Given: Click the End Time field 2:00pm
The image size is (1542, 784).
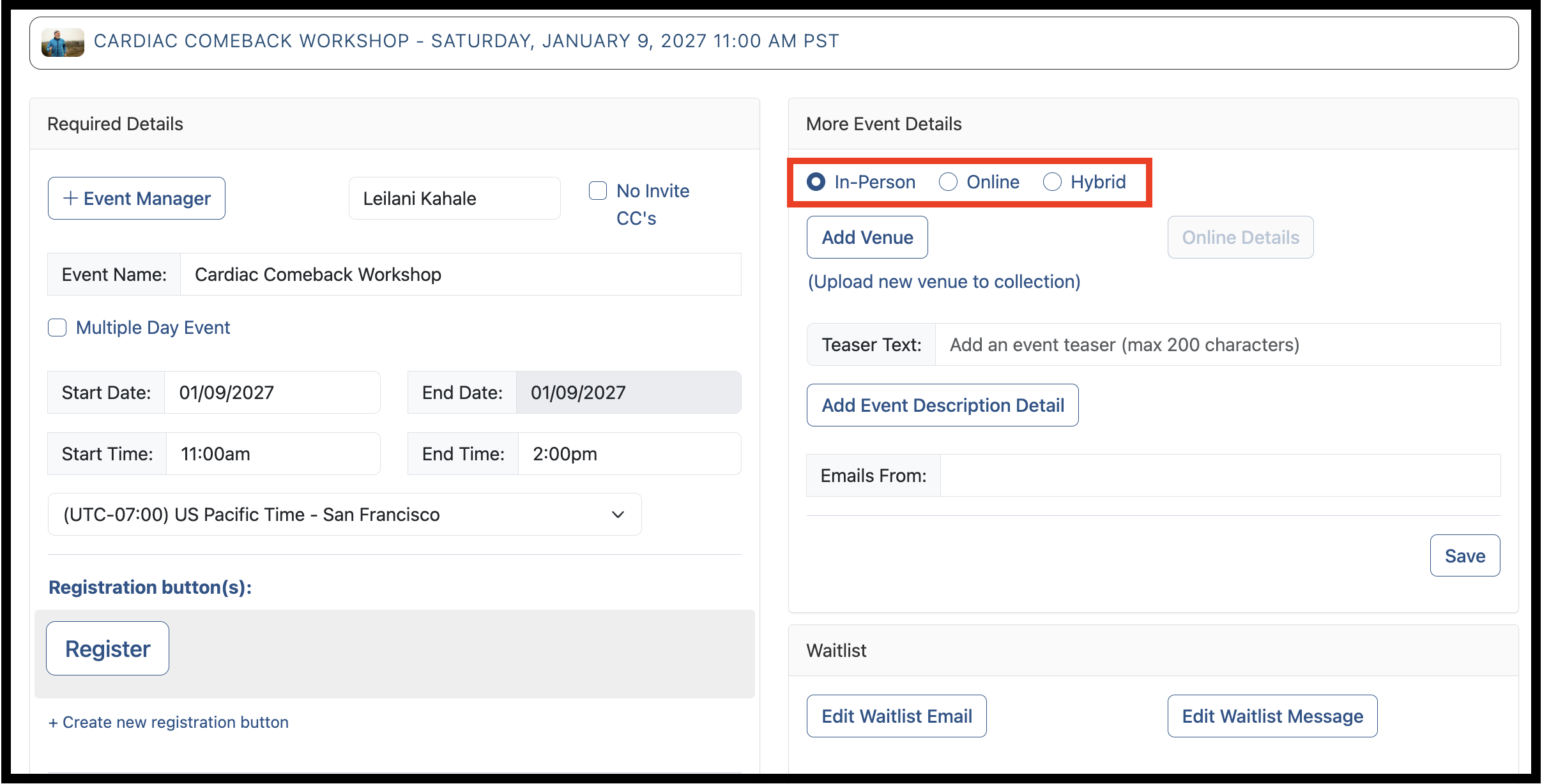Looking at the screenshot, I should pyautogui.click(x=629, y=454).
